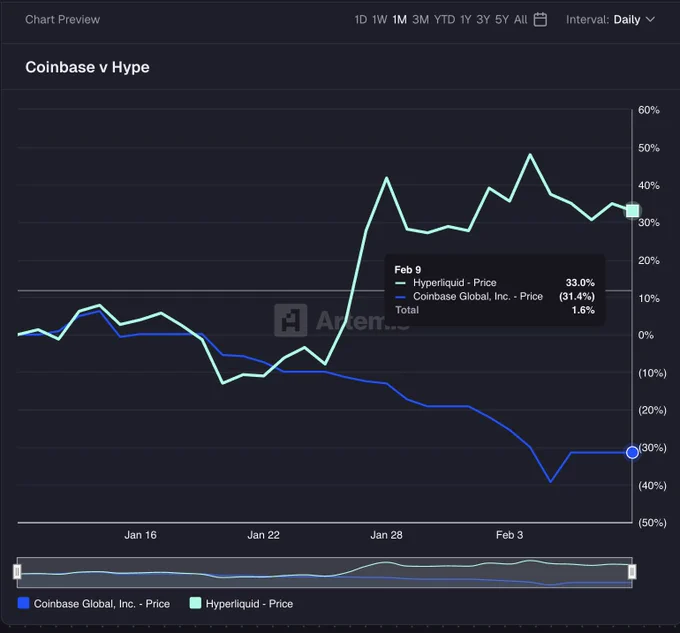Screen dimensions: 680x633
Task: Select the 1Y time range
Action: click(x=465, y=20)
